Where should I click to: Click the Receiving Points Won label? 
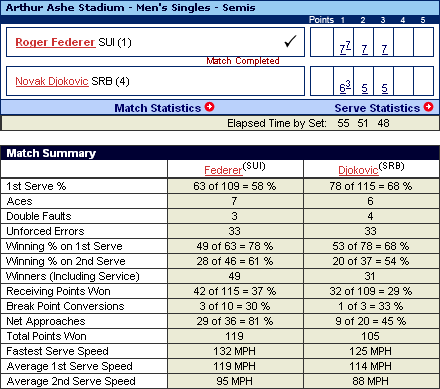[x=58, y=291]
